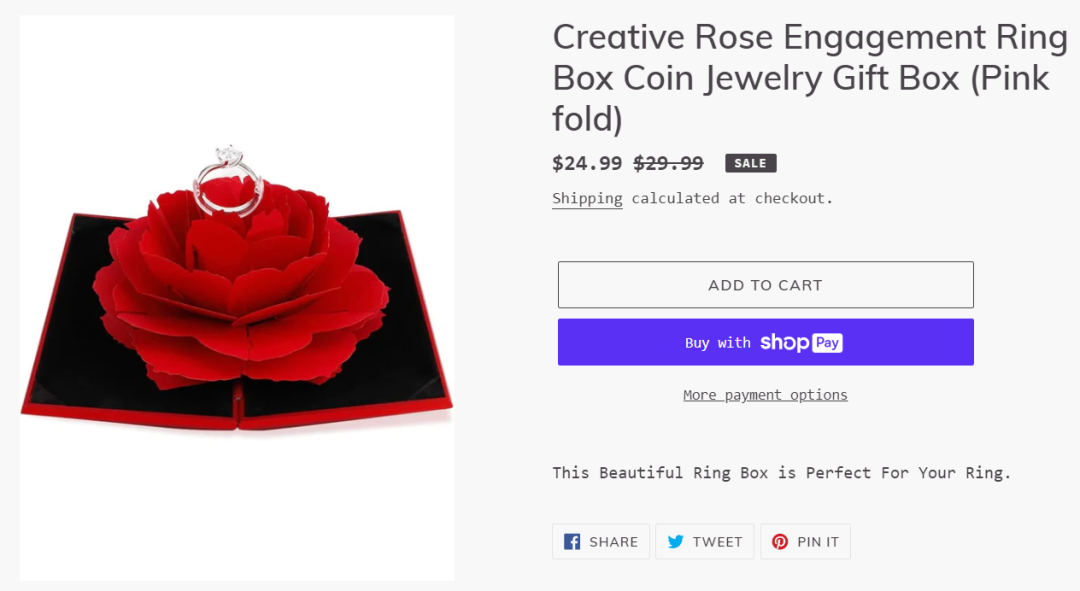This screenshot has width=1080, height=591.
Task: Click the Pinterest logo icon
Action: click(x=780, y=542)
